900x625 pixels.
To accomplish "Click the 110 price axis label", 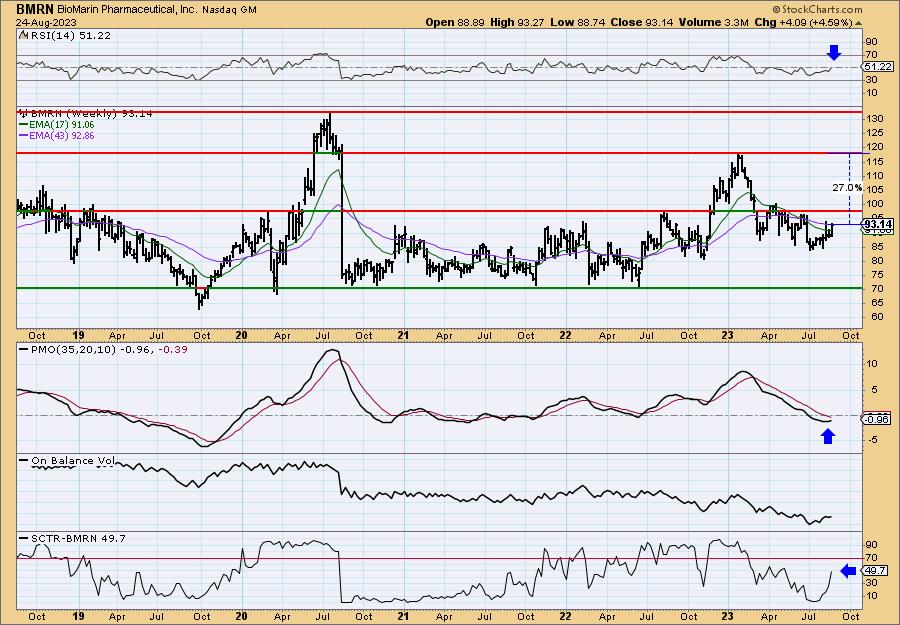I will 875,175.
